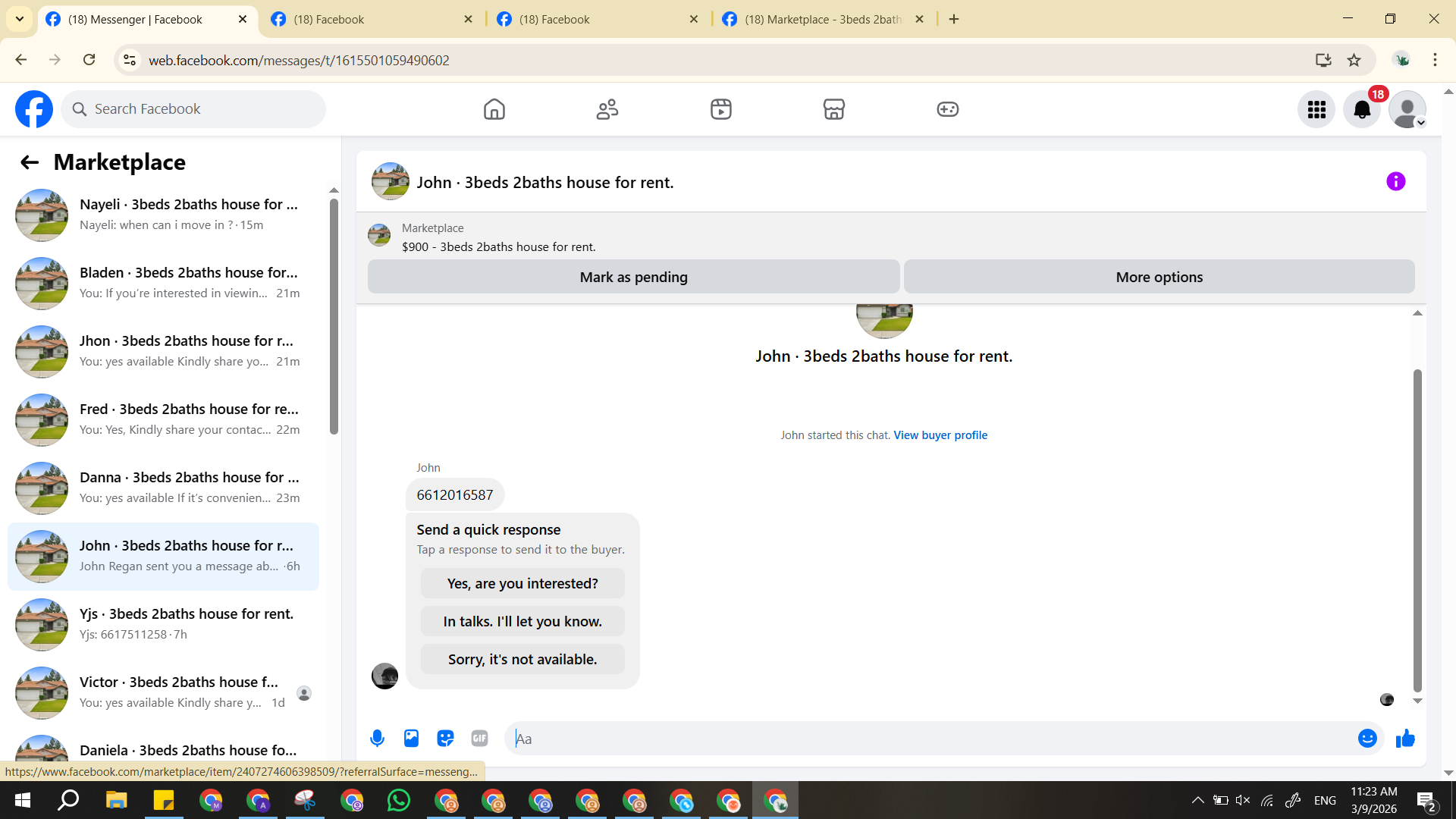Screen dimensions: 1456x819
Task: Open the GIF picker icon
Action: tap(479, 738)
